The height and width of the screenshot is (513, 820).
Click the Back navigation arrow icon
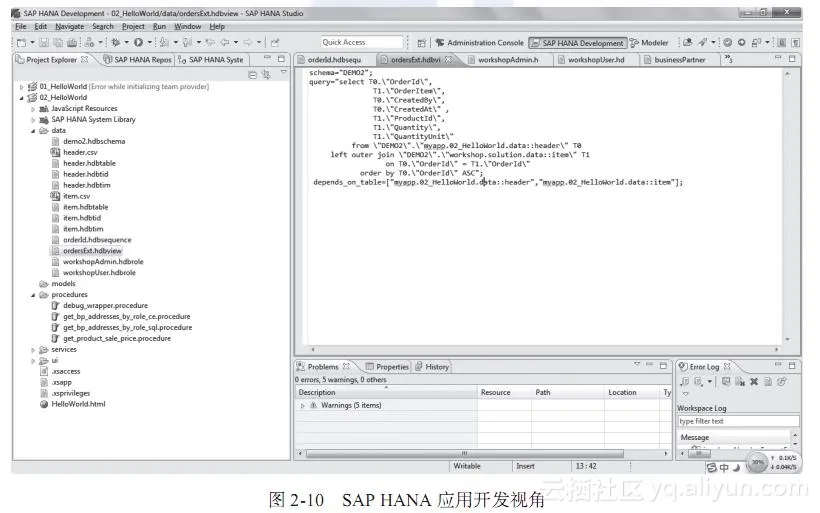[x=225, y=43]
